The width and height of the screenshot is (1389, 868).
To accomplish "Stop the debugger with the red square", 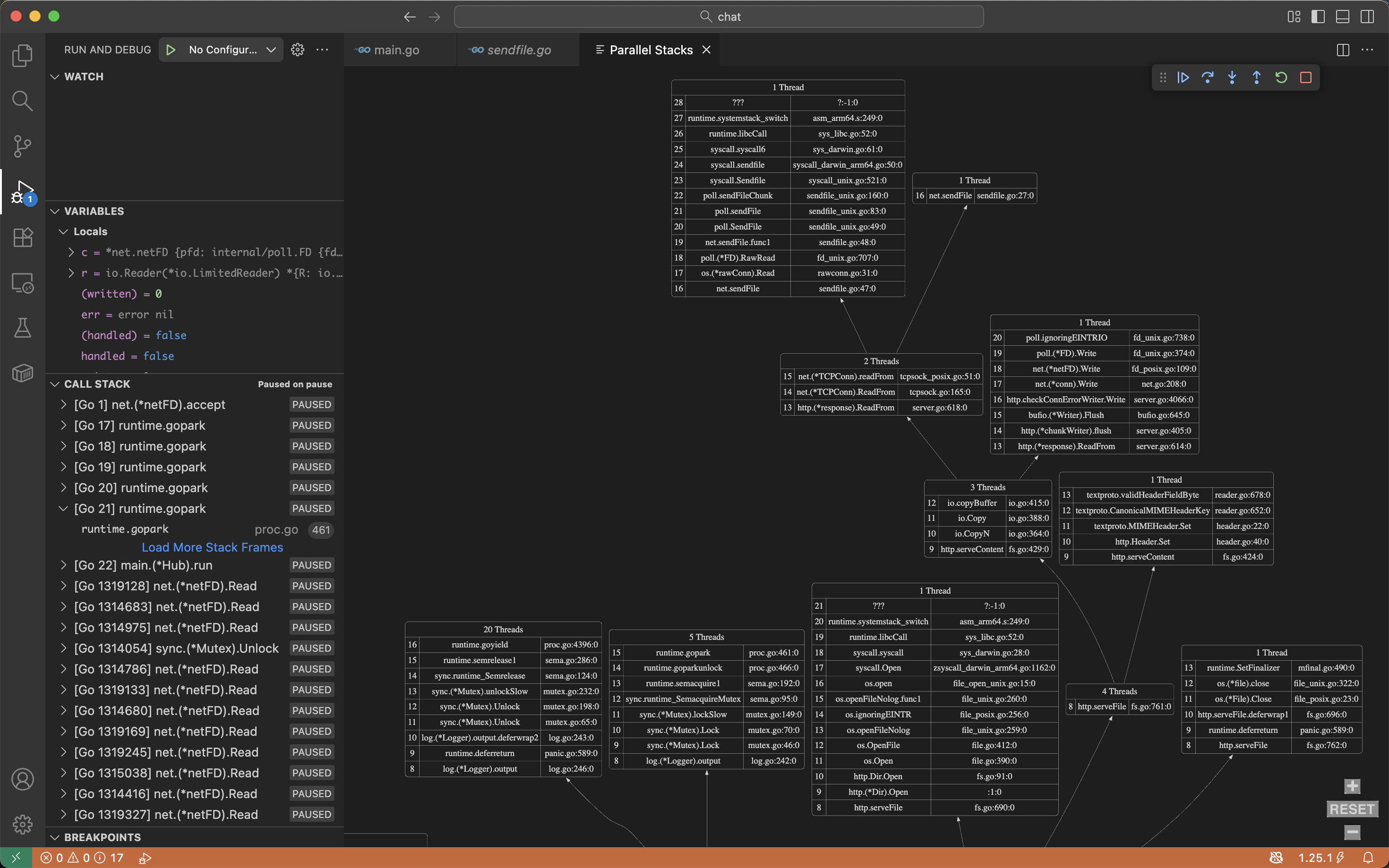I will (1306, 77).
